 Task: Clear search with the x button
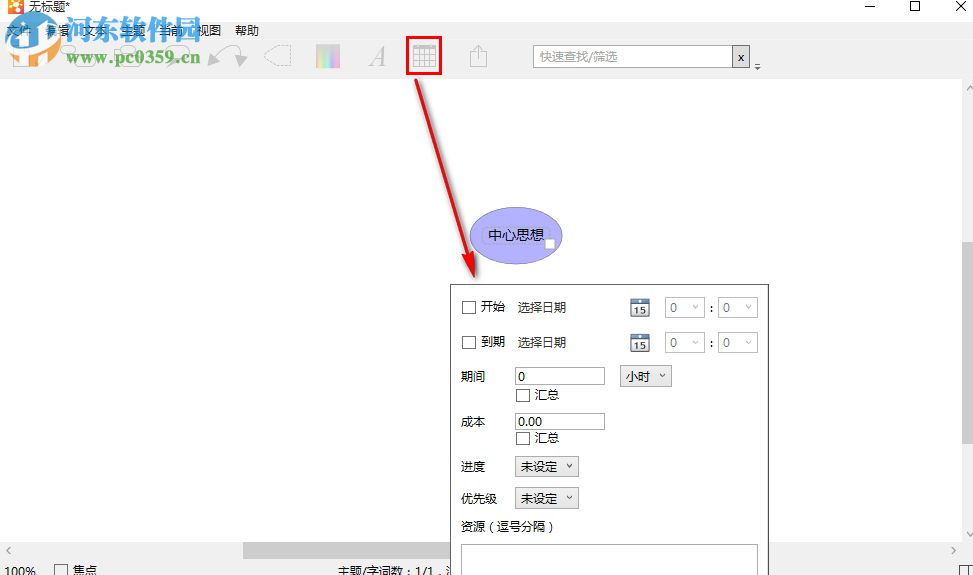[x=740, y=57]
